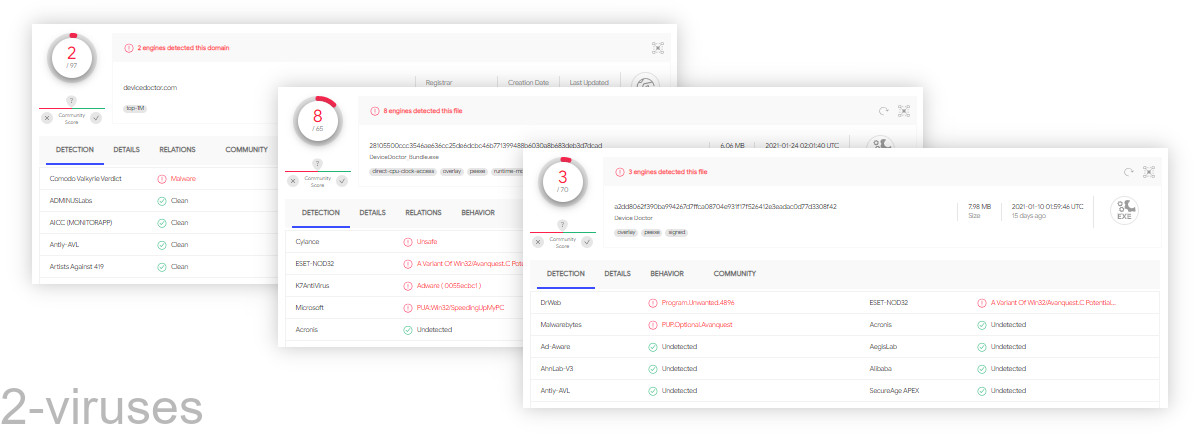Click the PUA:Win32/SpeedingUpMyPC Microsoft result

460,307
